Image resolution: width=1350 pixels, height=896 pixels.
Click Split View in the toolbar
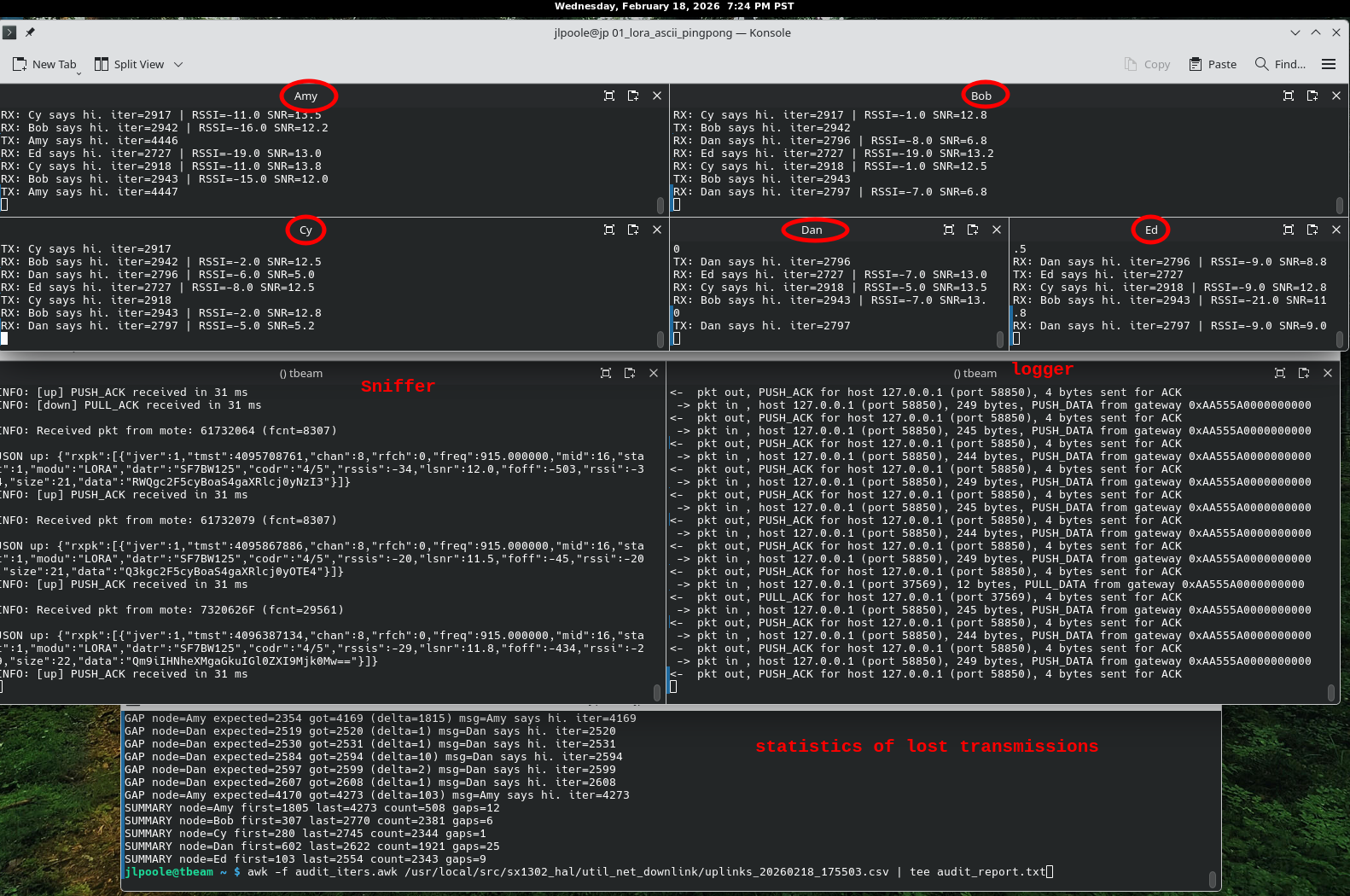(x=130, y=64)
